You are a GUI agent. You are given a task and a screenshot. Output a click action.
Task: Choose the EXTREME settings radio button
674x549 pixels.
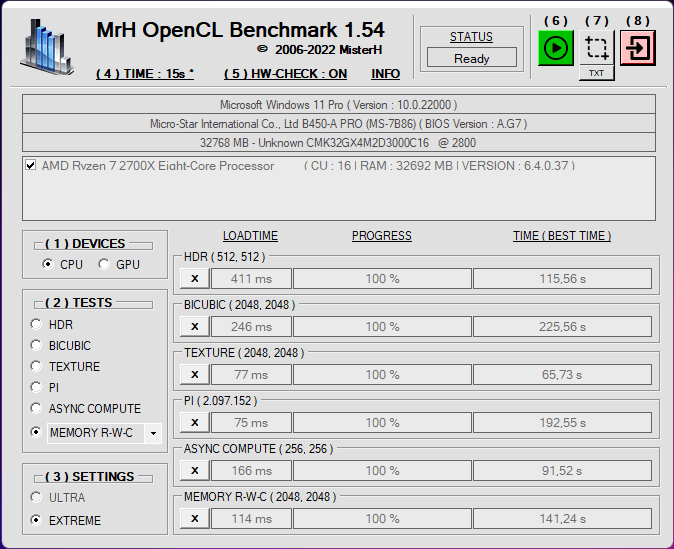click(x=36, y=520)
